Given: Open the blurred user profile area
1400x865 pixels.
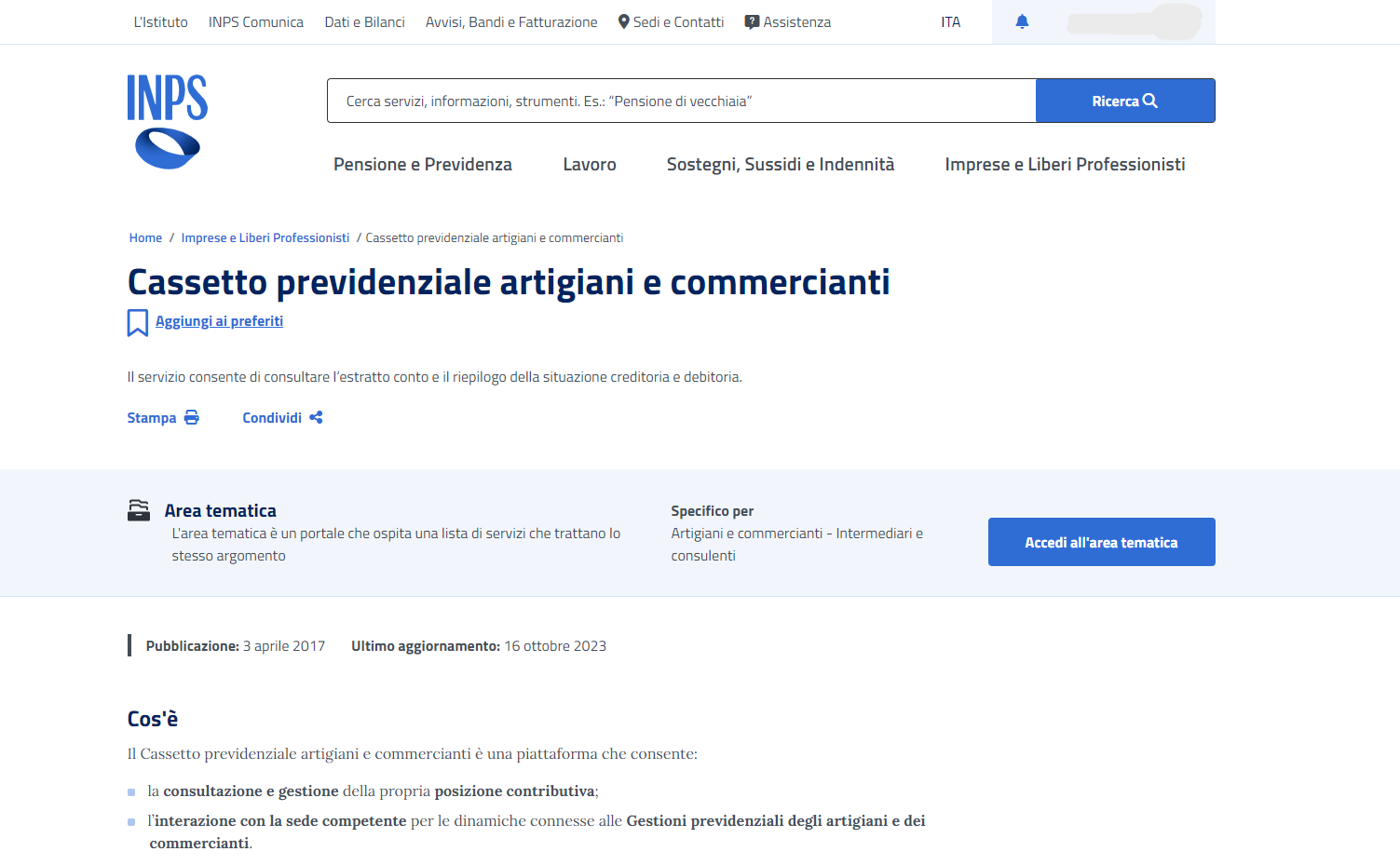Looking at the screenshot, I should click(1135, 21).
